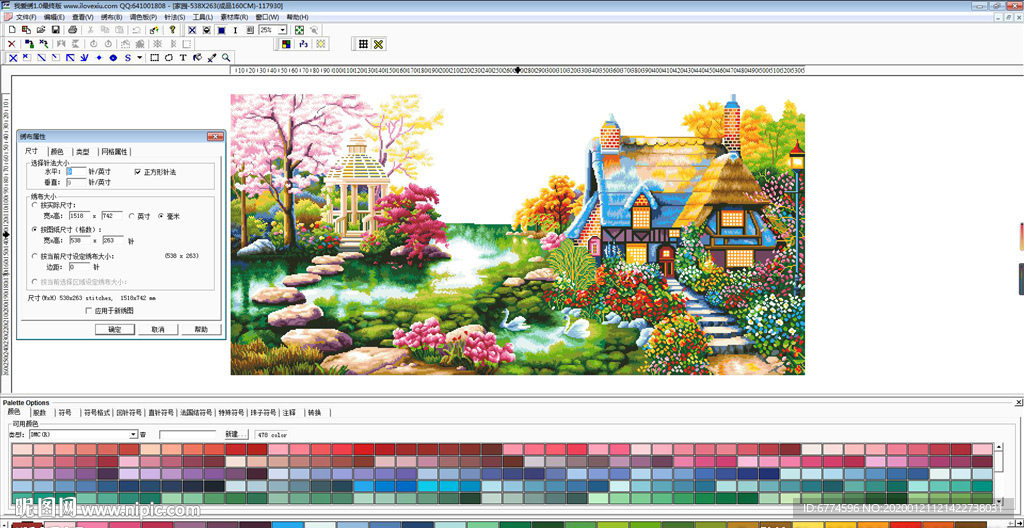1024x528 pixels.
Task: Click the New file icon
Action: coord(12,29)
